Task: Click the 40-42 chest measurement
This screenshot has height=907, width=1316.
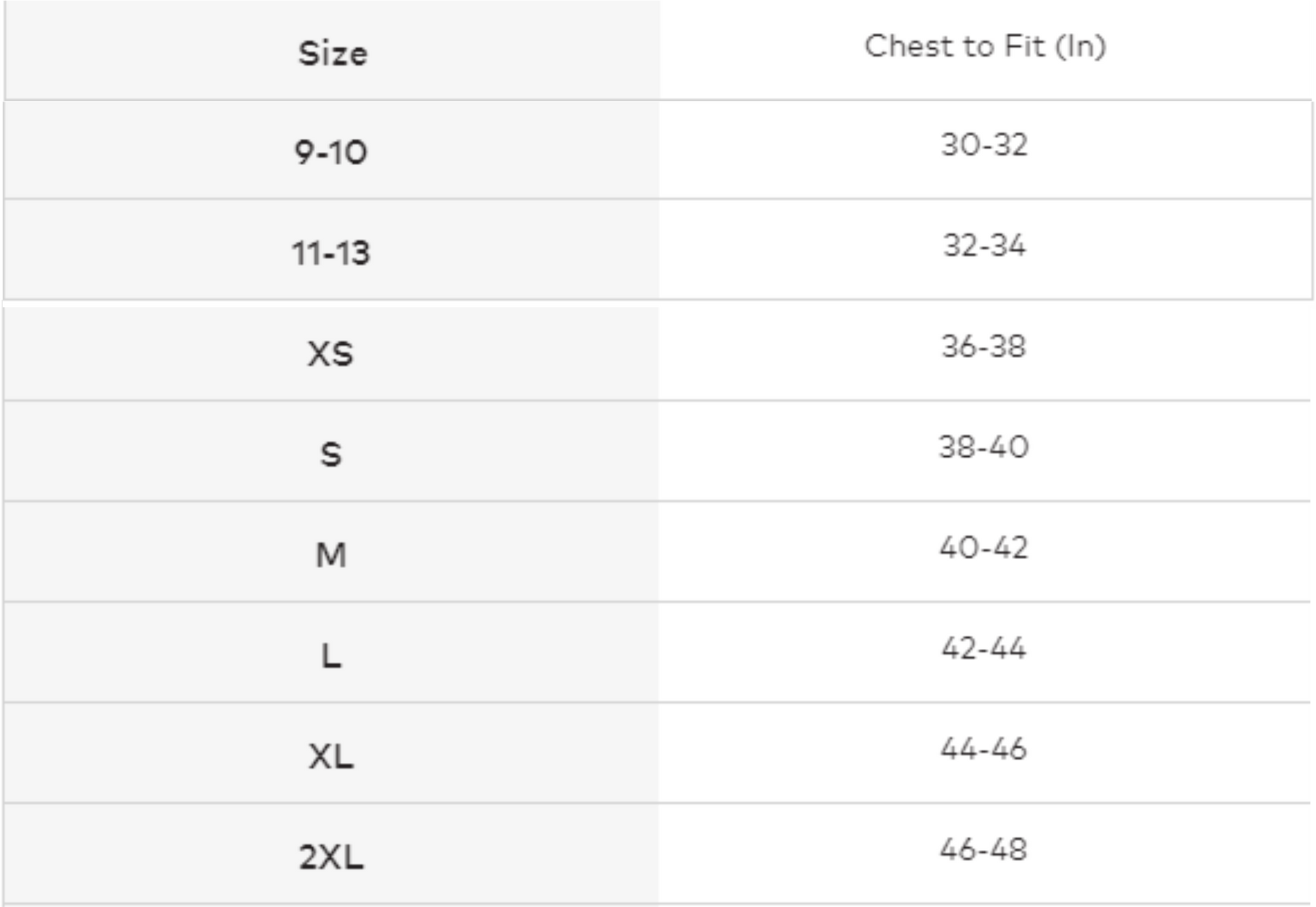Action: coord(984,547)
